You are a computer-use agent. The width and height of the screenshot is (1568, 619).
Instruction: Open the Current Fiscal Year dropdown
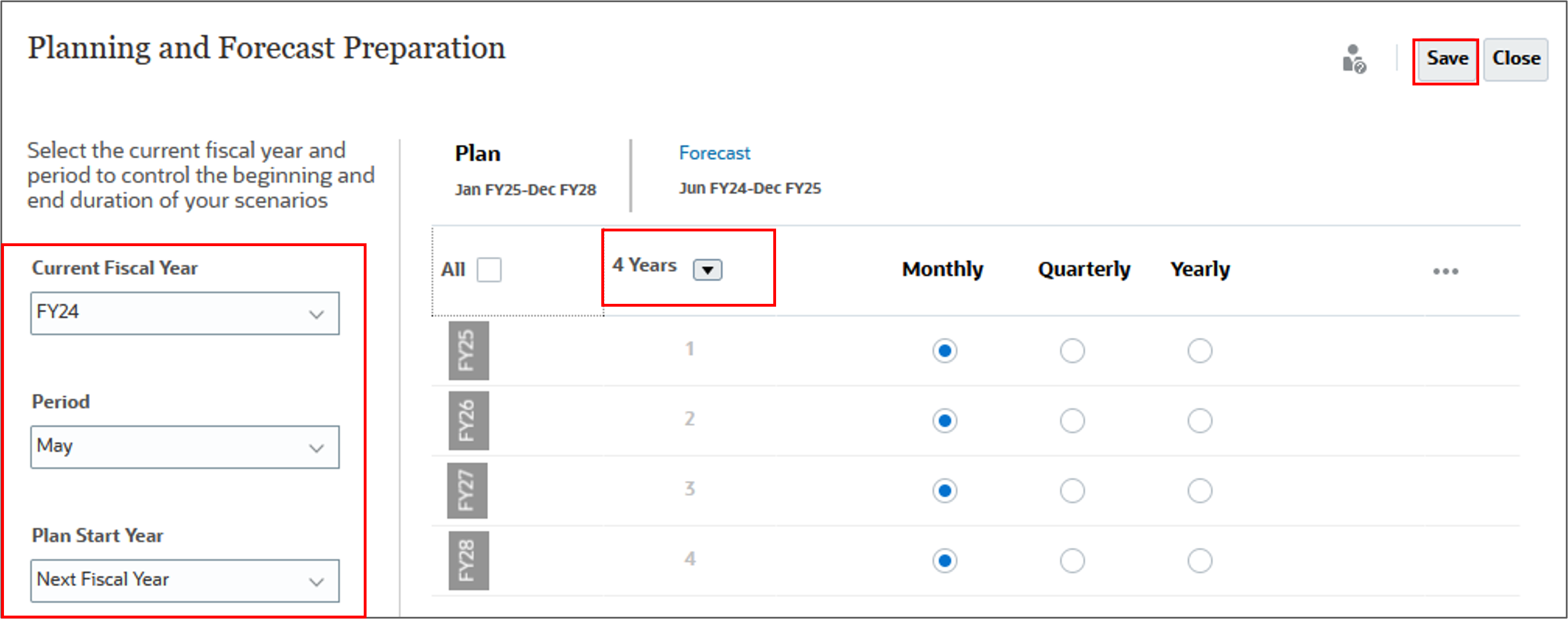pos(185,313)
